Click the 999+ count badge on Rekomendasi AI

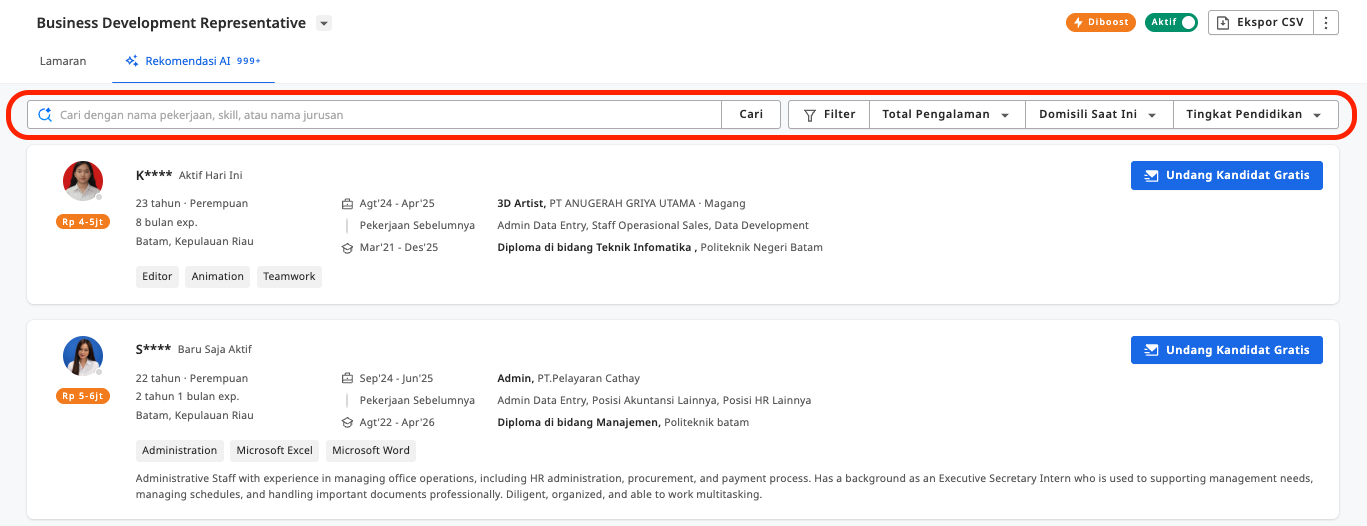click(x=248, y=61)
